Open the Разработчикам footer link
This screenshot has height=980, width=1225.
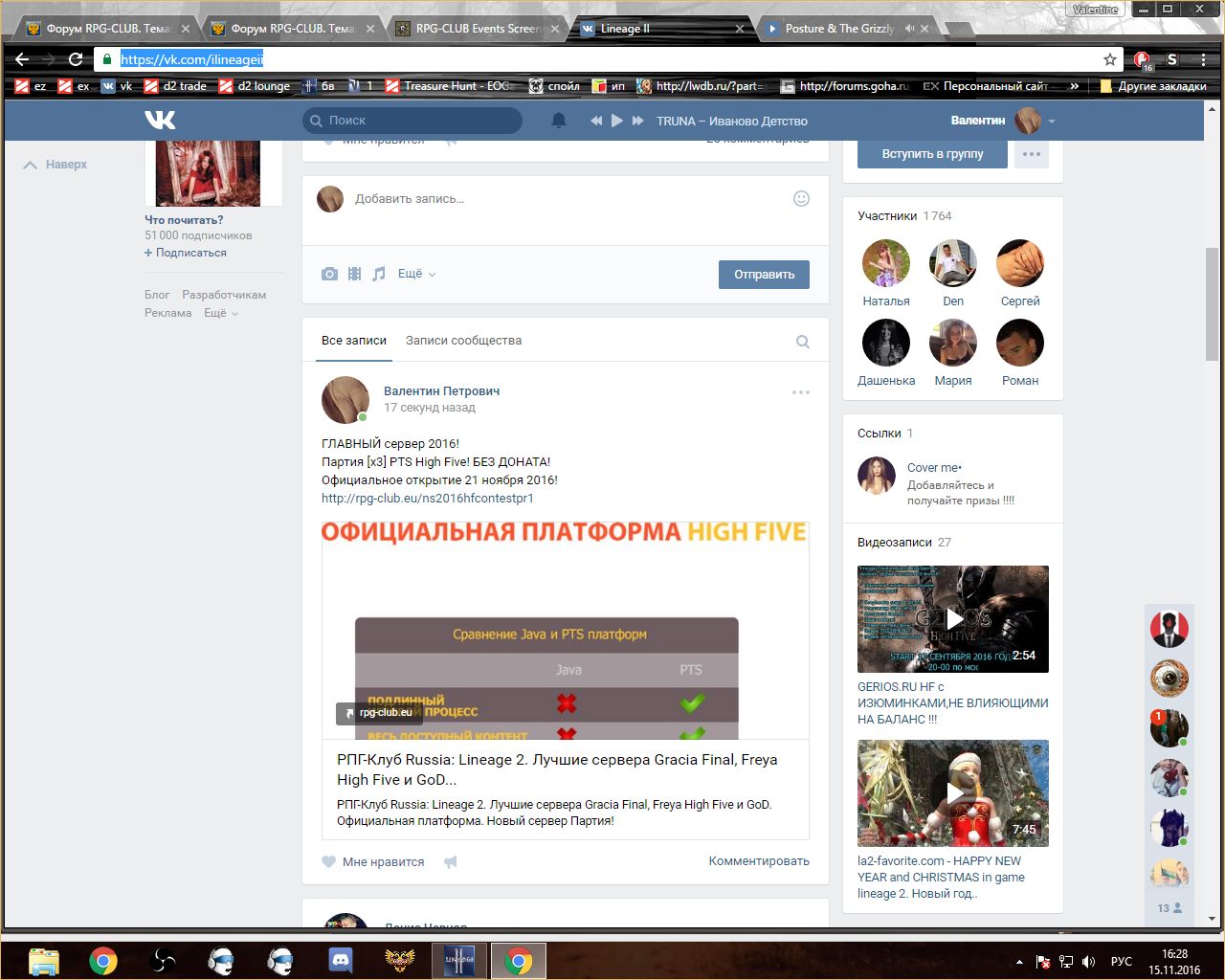[224, 295]
